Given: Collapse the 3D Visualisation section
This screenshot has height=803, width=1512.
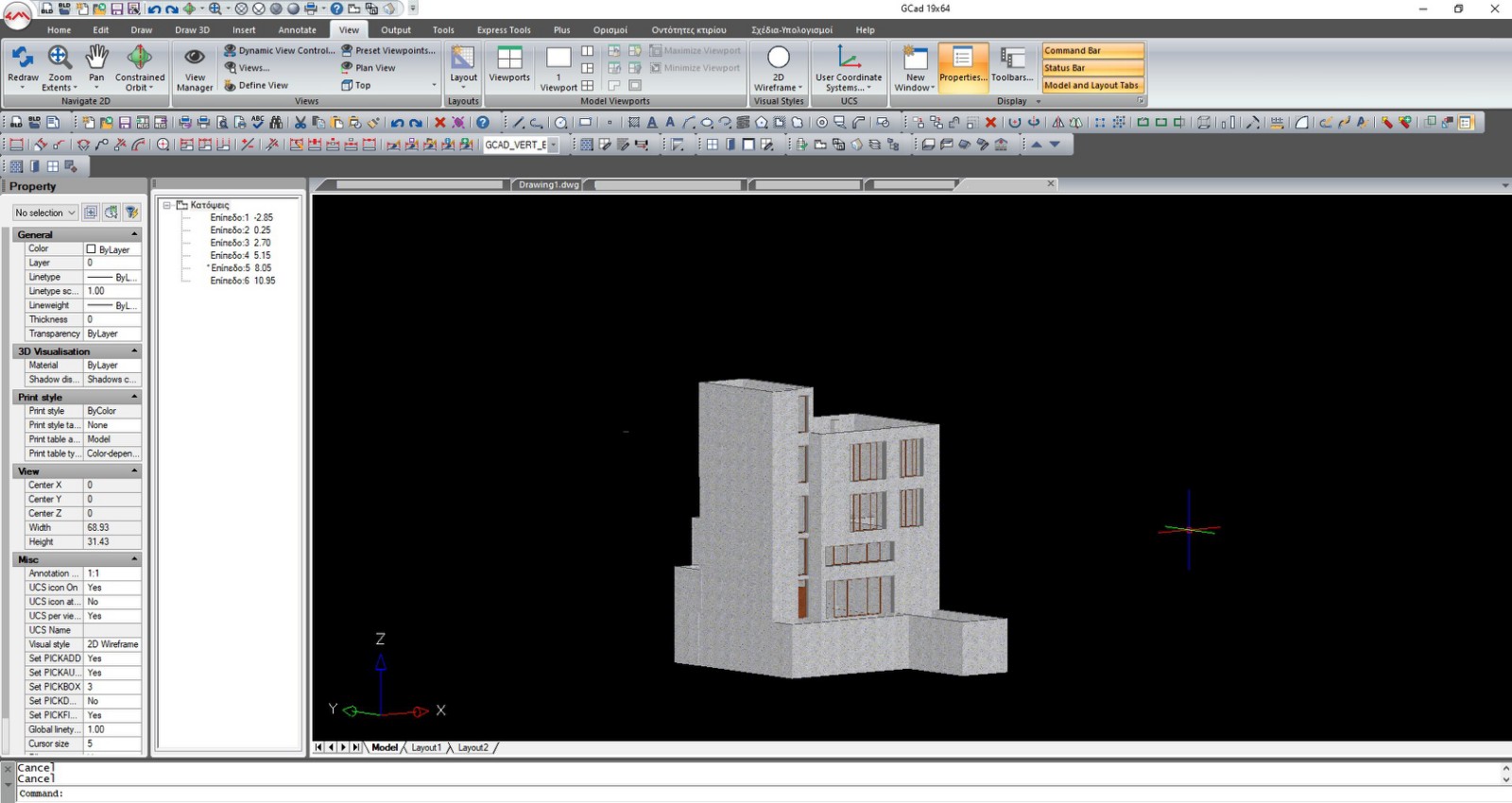Looking at the screenshot, I should click(134, 350).
